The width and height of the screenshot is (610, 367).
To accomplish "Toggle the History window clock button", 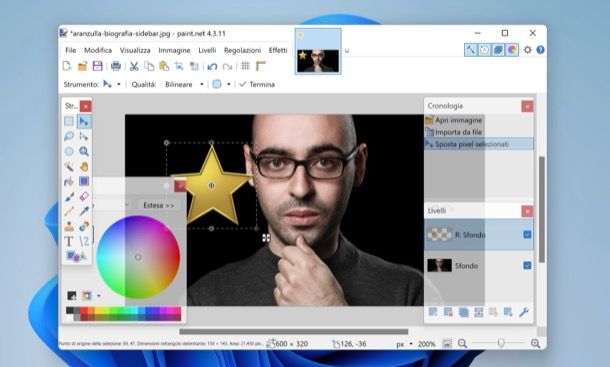I will click(484, 50).
